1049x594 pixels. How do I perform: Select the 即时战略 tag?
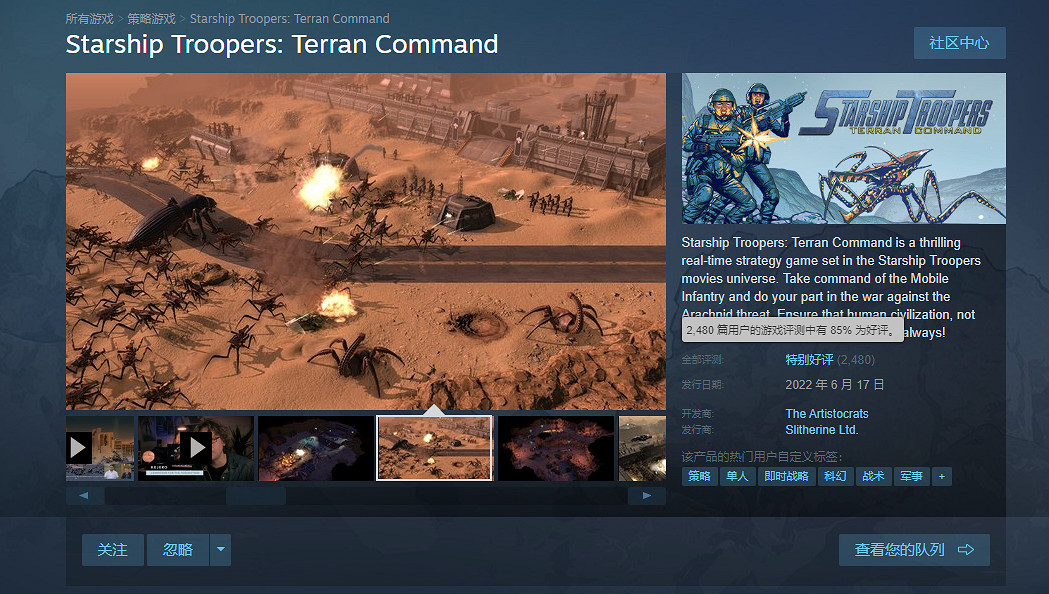click(x=786, y=476)
